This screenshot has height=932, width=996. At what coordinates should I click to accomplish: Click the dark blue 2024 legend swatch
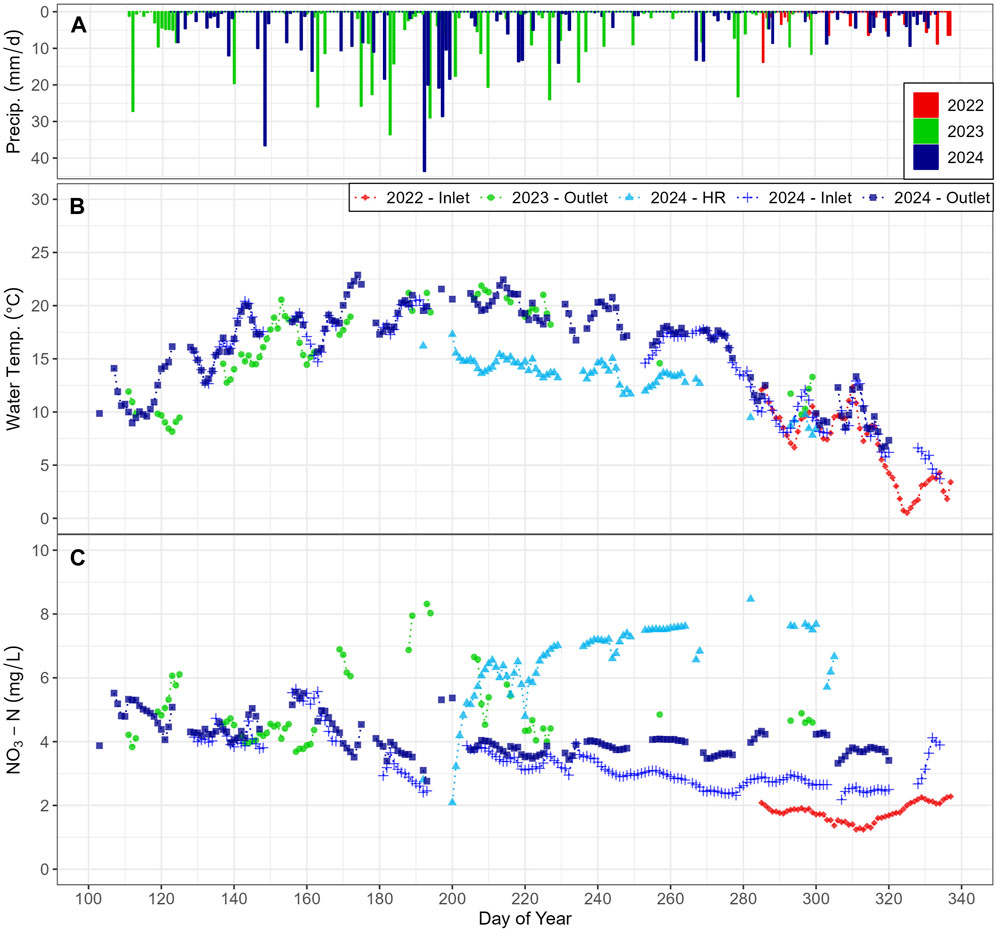coord(927,157)
